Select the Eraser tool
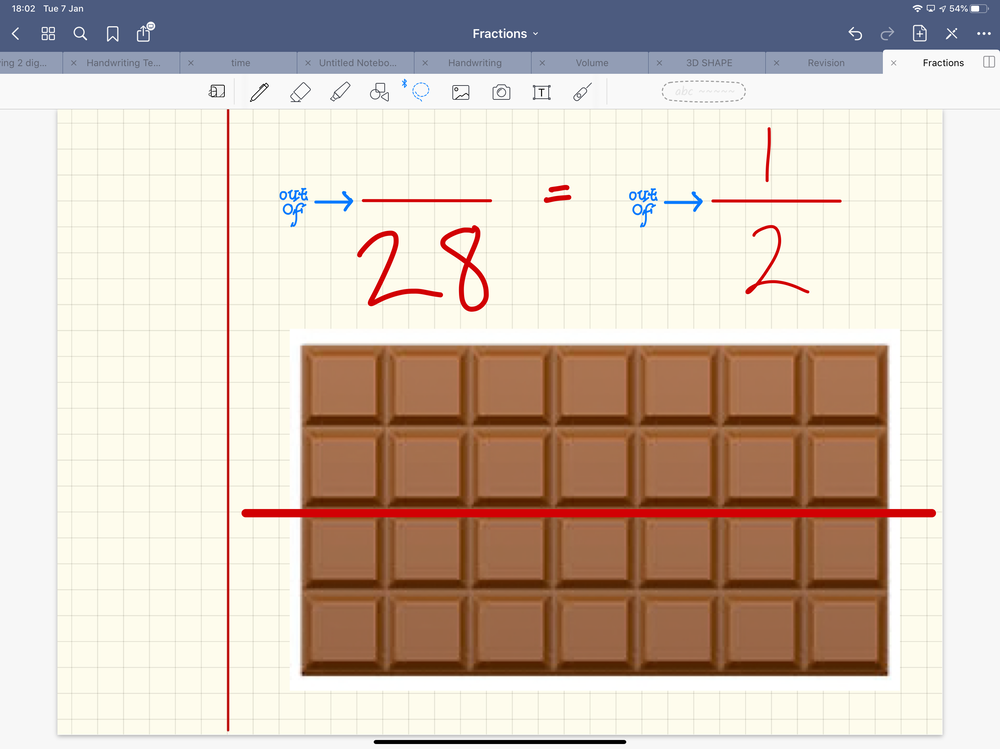The width and height of the screenshot is (1000, 749). pyautogui.click(x=300, y=92)
